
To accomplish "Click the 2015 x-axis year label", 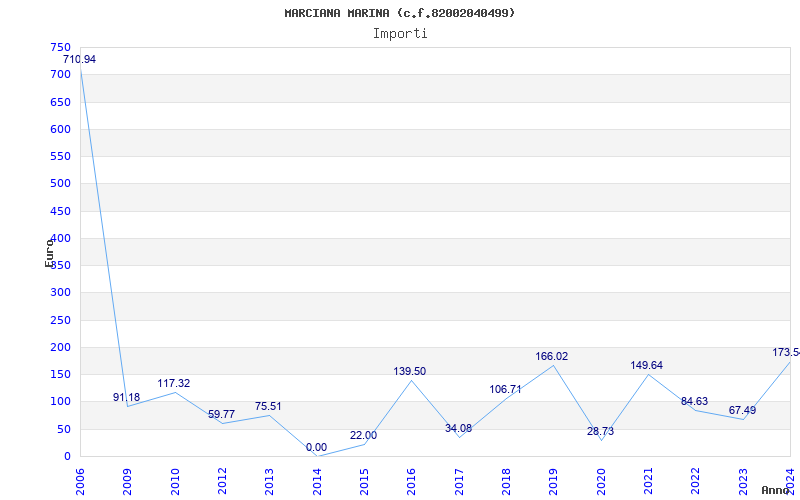I will pos(364,482).
